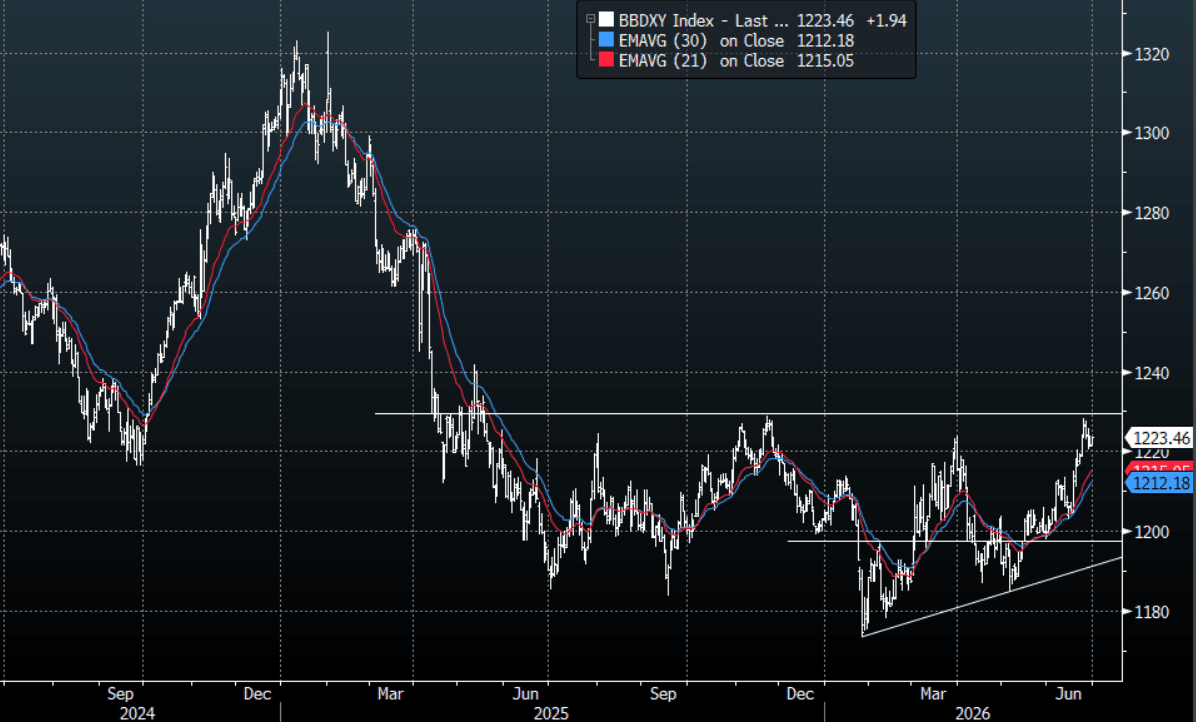Click the white 1223.46 last-price tag on the axis
This screenshot has width=1196, height=722.
click(x=1159, y=438)
